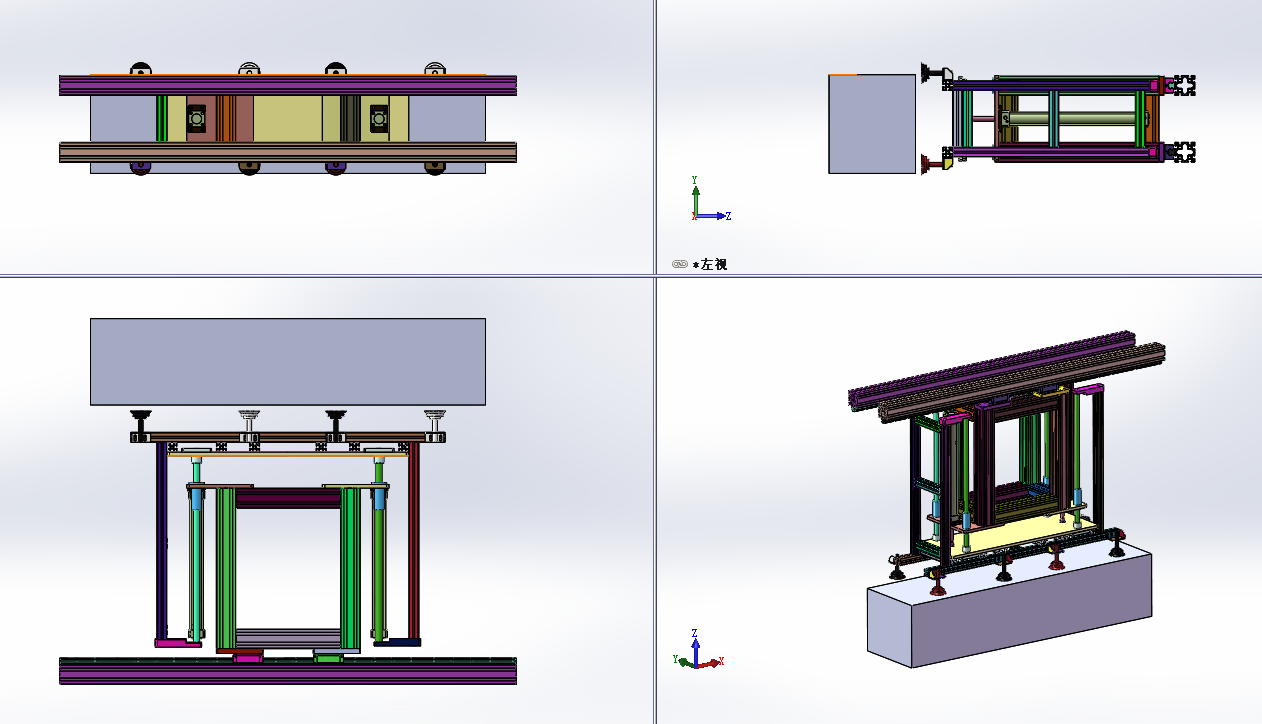Select the purple rail in the top view
This screenshot has width=1262, height=724.
point(288,85)
